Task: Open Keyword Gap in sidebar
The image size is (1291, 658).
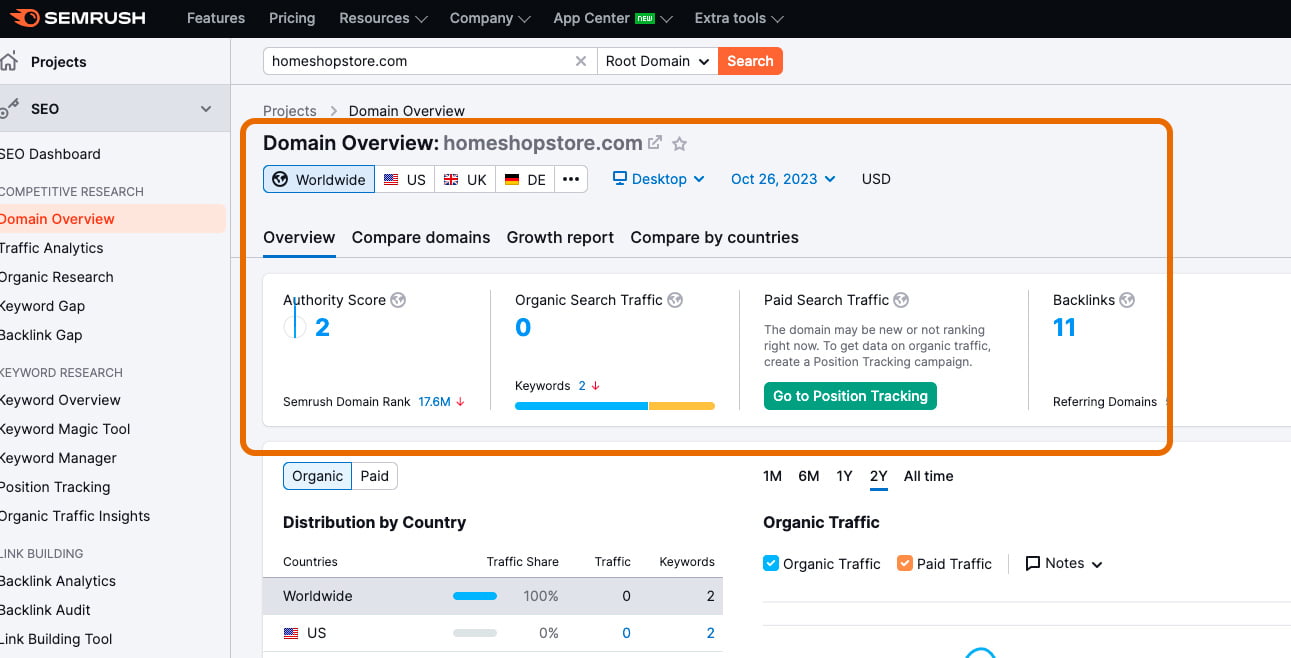Action: (43, 306)
